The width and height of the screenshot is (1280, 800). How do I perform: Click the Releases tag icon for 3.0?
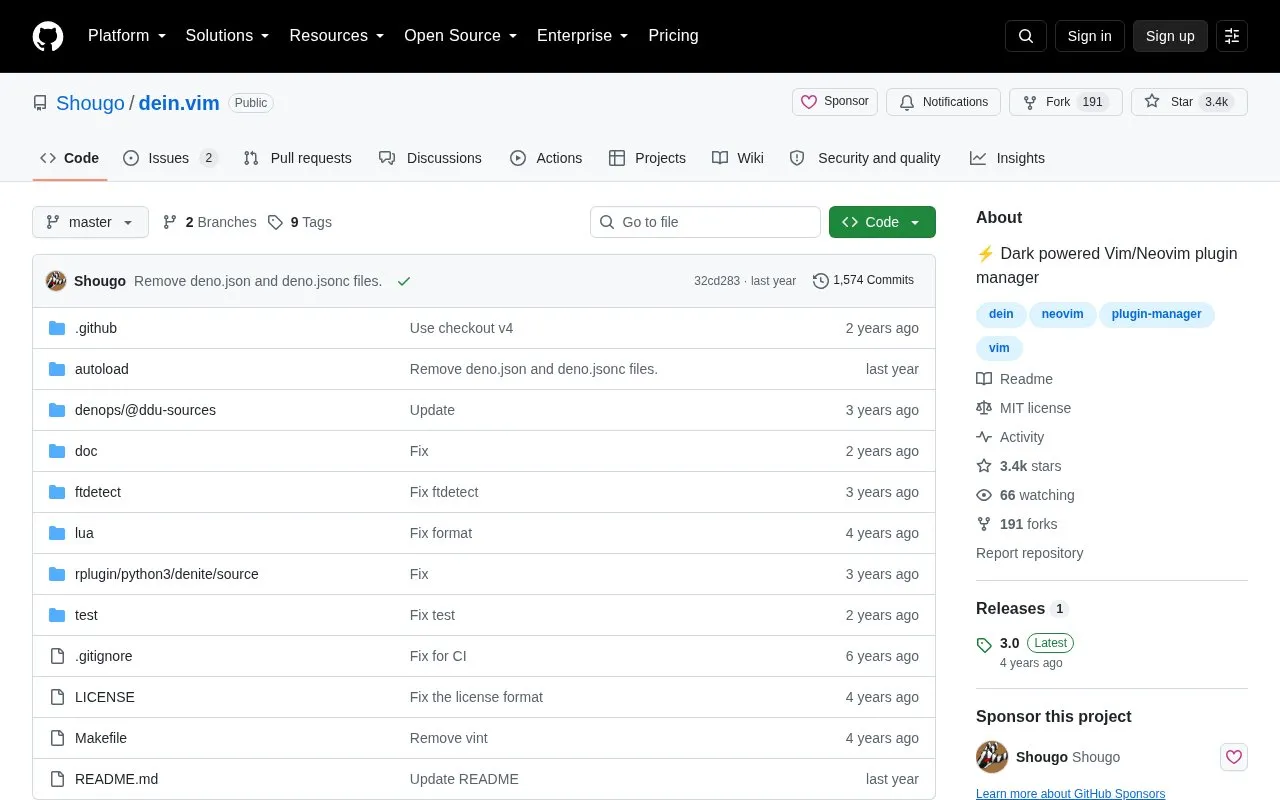984,645
